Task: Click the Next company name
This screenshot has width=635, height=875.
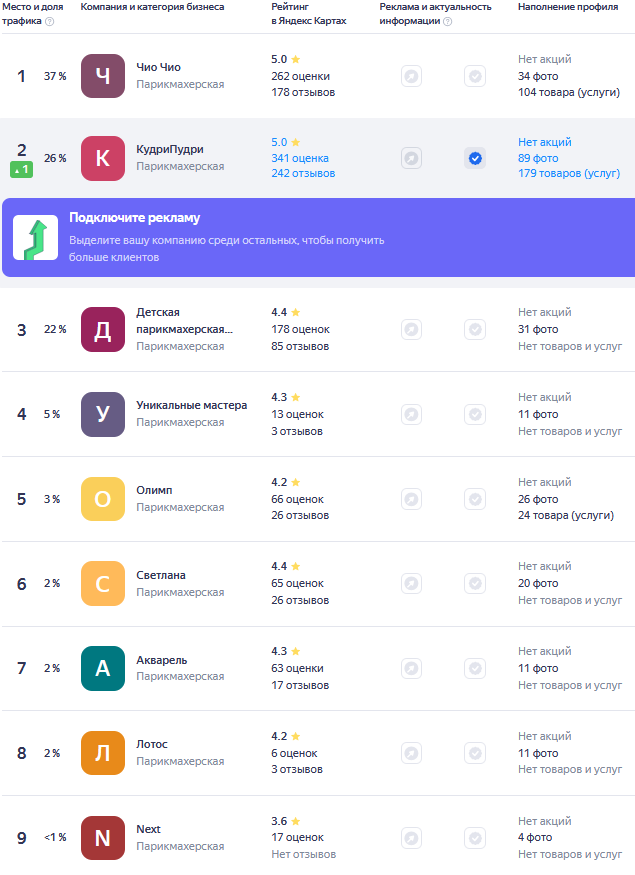Action: coord(148,829)
